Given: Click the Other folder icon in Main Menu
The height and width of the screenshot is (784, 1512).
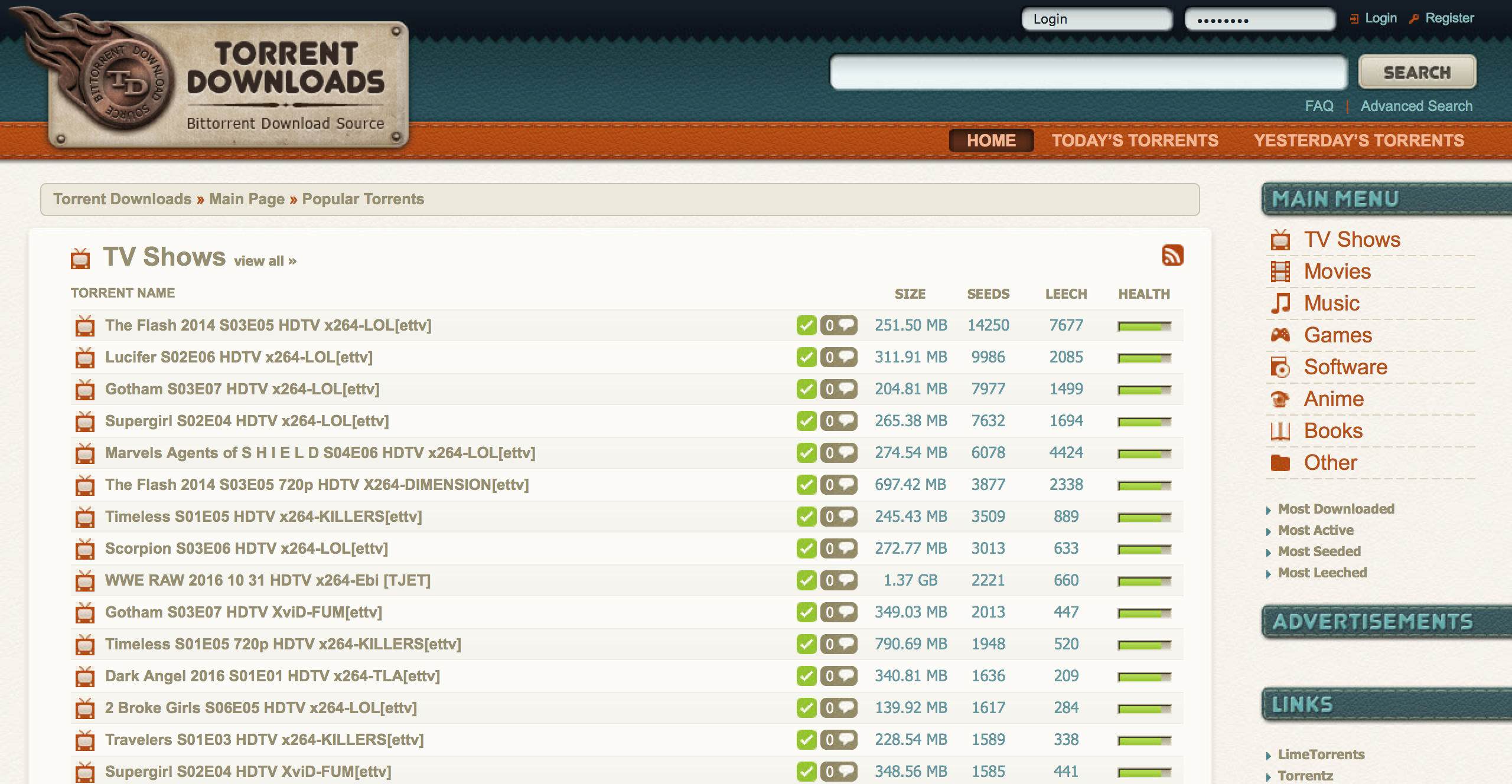Looking at the screenshot, I should (1280, 463).
